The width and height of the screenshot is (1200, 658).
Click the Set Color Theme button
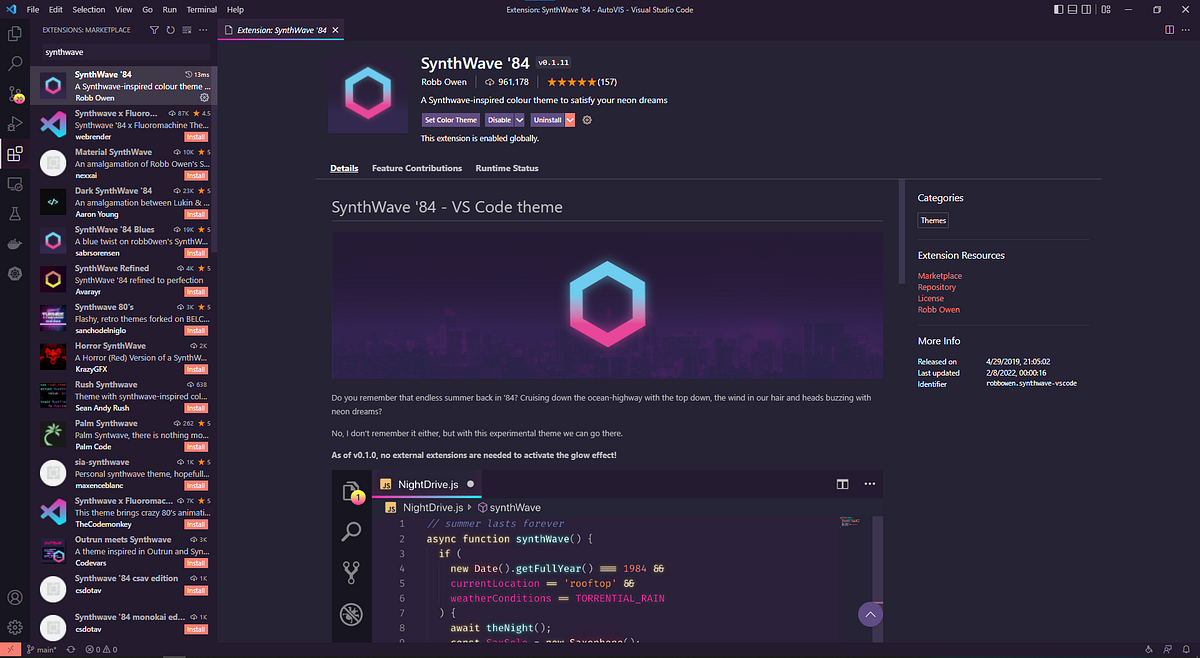(x=450, y=119)
